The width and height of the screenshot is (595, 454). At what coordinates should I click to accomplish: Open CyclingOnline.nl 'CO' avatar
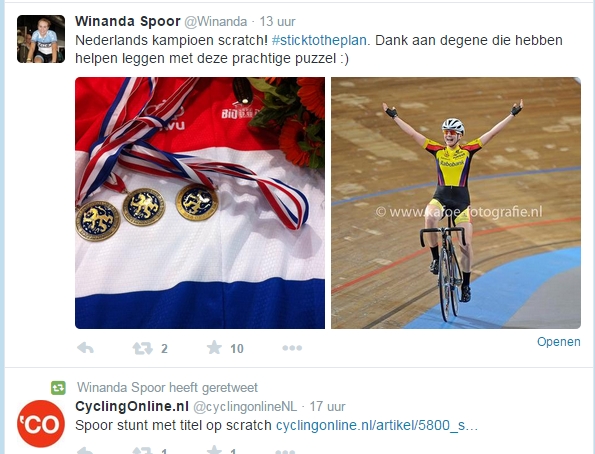[x=41, y=423]
